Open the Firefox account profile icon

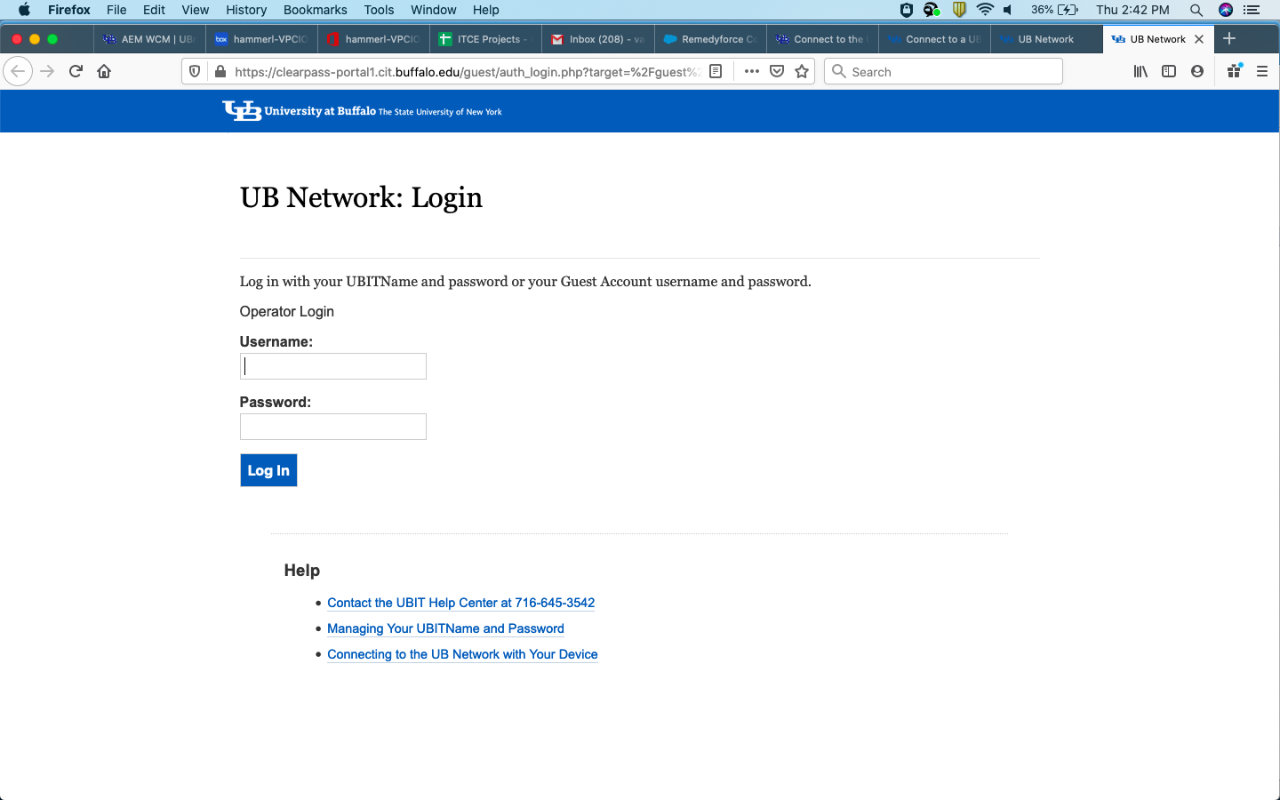pos(1196,71)
